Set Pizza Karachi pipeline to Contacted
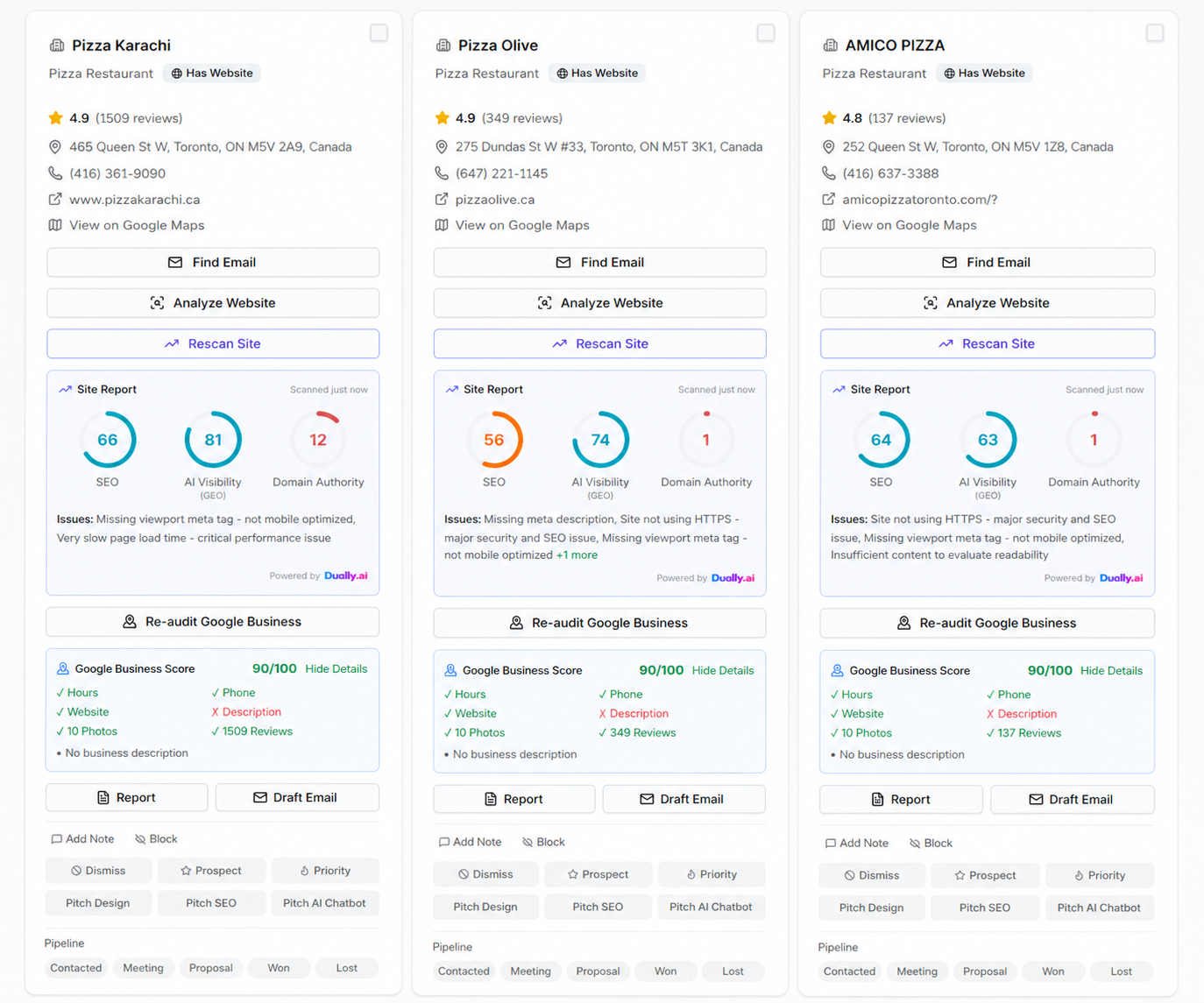 [76, 968]
